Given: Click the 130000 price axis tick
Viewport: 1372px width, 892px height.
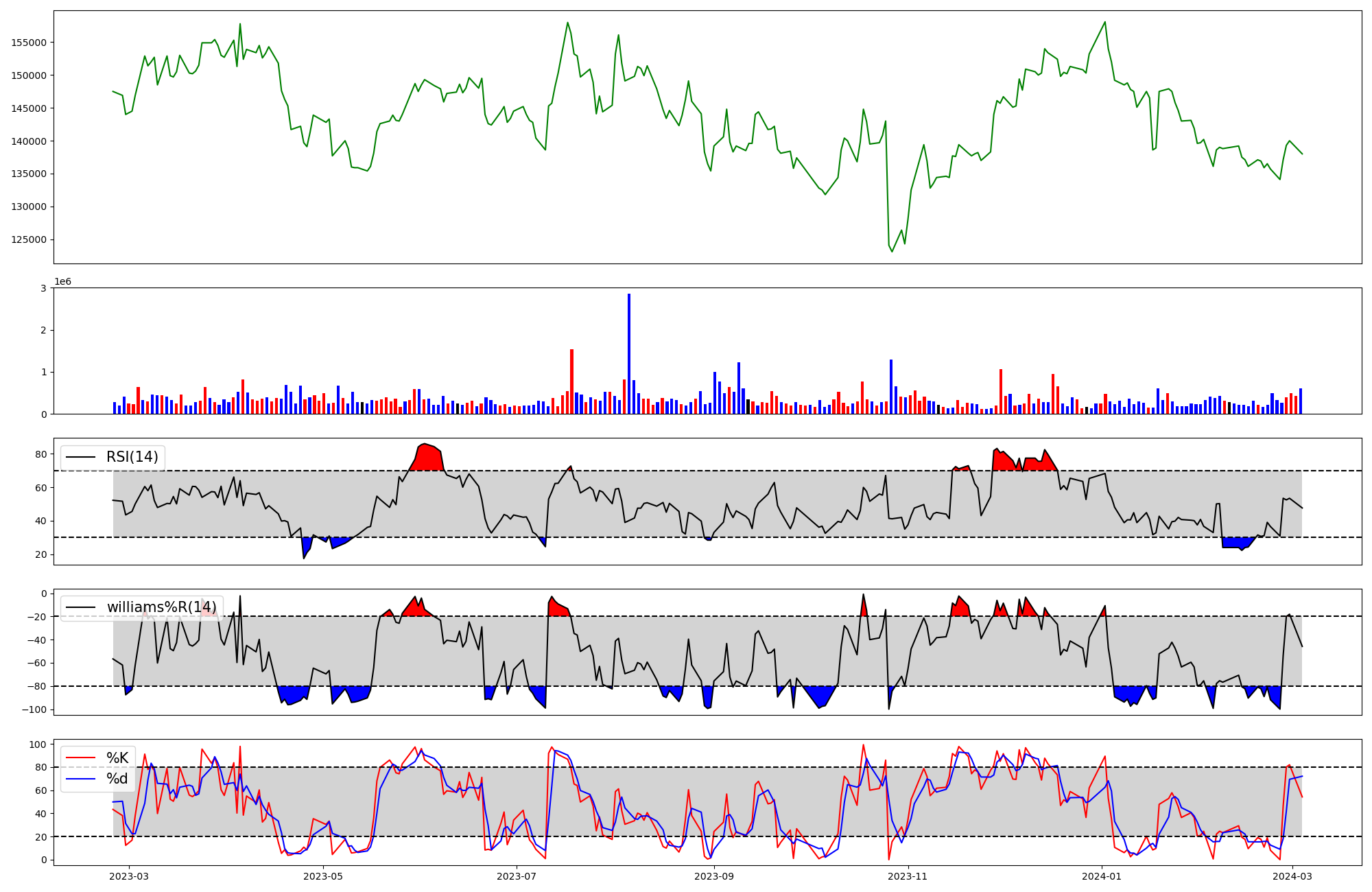Looking at the screenshot, I should (29, 207).
